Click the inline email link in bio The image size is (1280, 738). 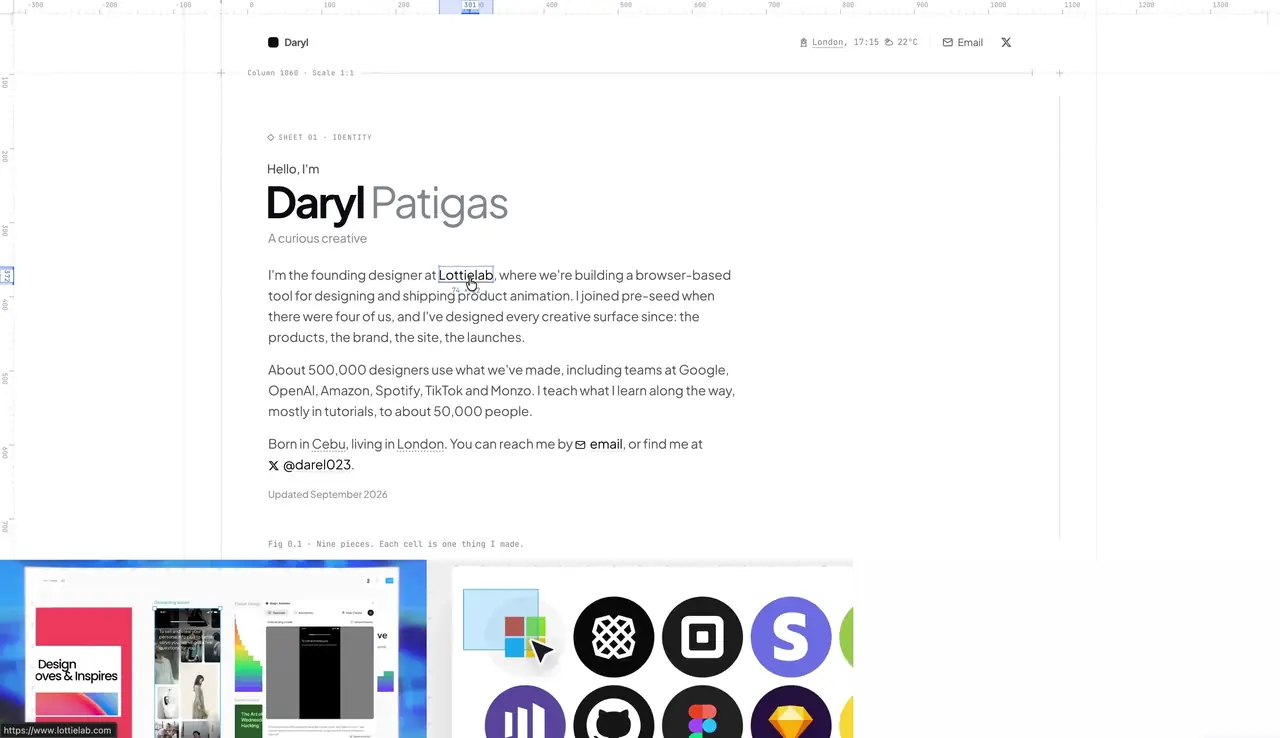599,444
